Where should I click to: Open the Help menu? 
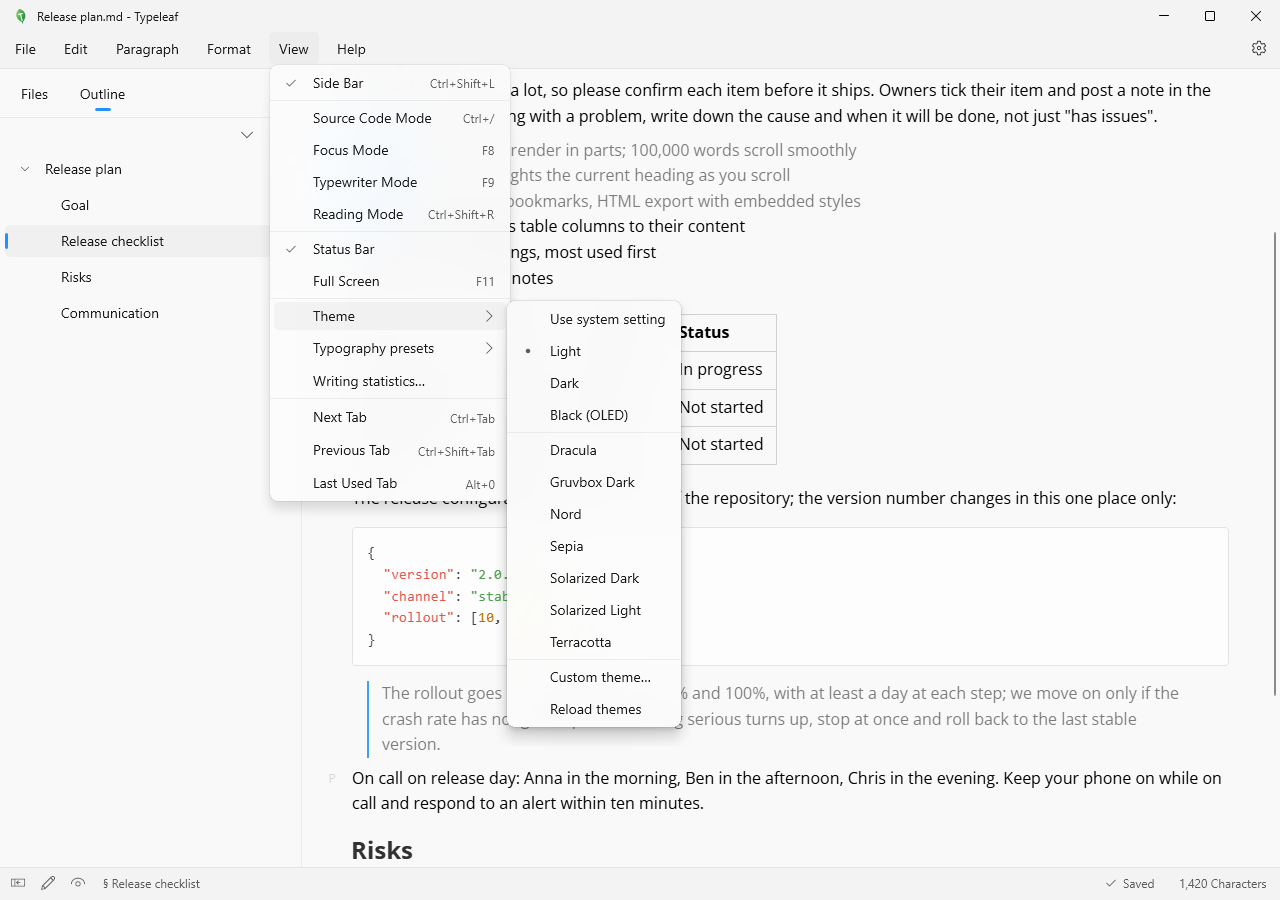351,49
